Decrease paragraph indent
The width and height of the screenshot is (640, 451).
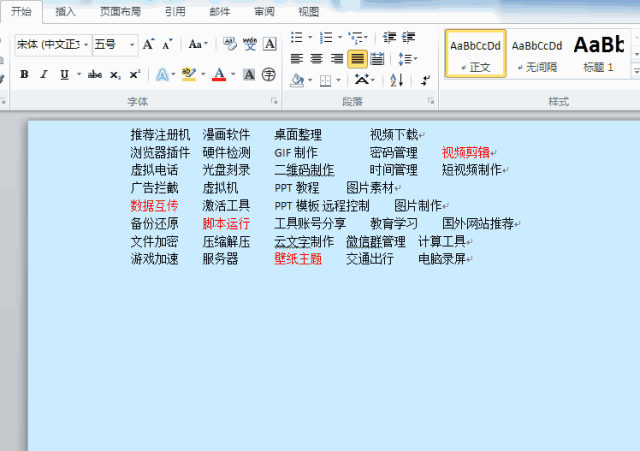389,37
